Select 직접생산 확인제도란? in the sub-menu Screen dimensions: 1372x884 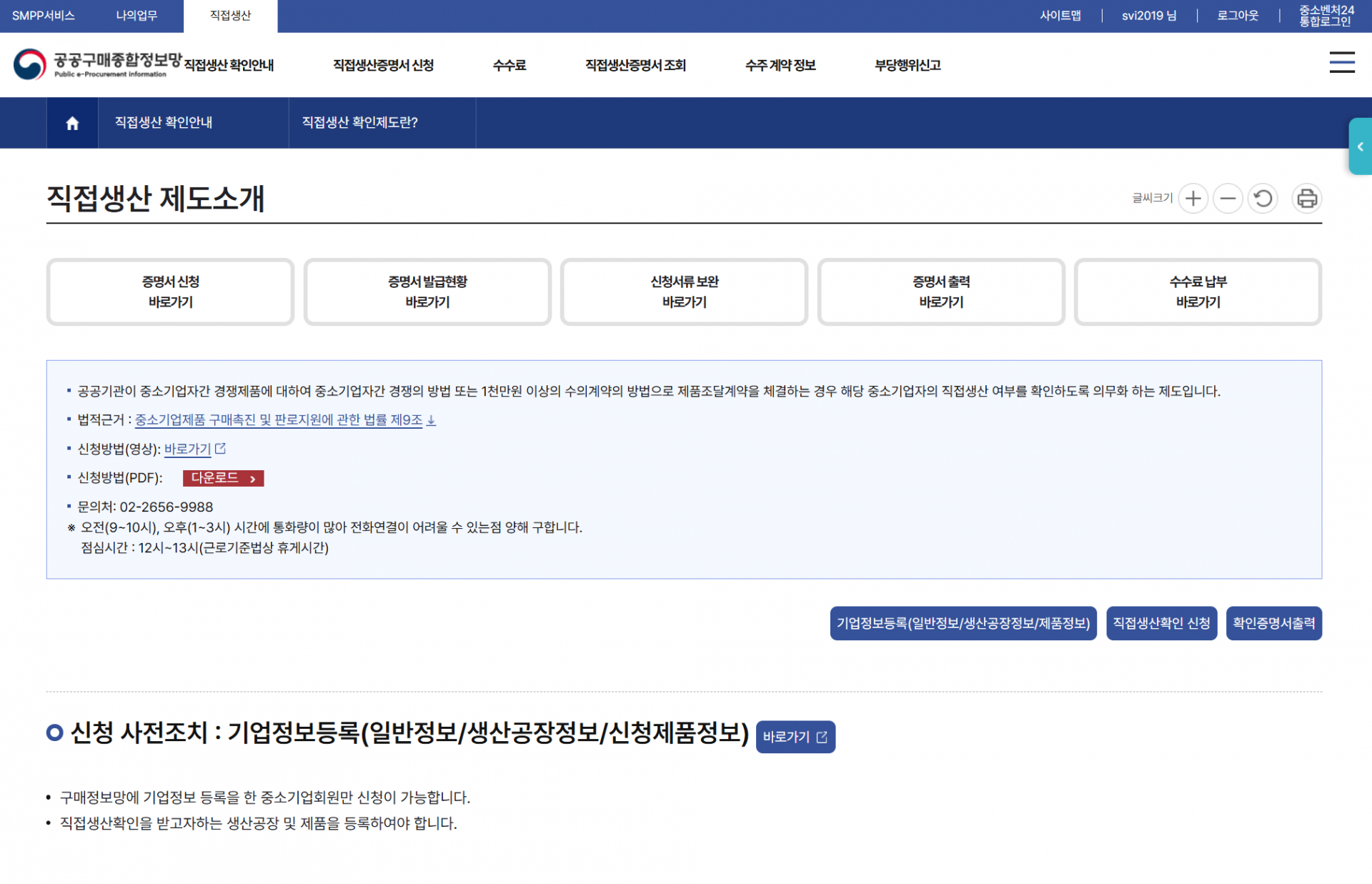pyautogui.click(x=359, y=122)
